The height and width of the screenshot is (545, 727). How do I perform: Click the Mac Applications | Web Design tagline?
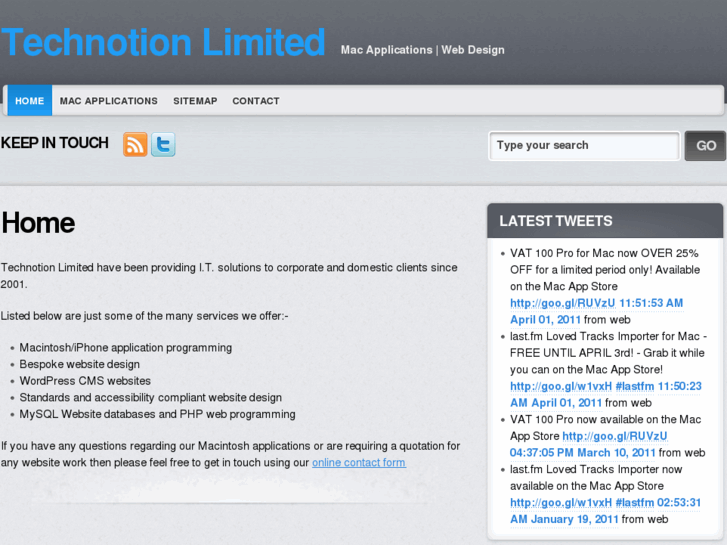click(x=422, y=50)
